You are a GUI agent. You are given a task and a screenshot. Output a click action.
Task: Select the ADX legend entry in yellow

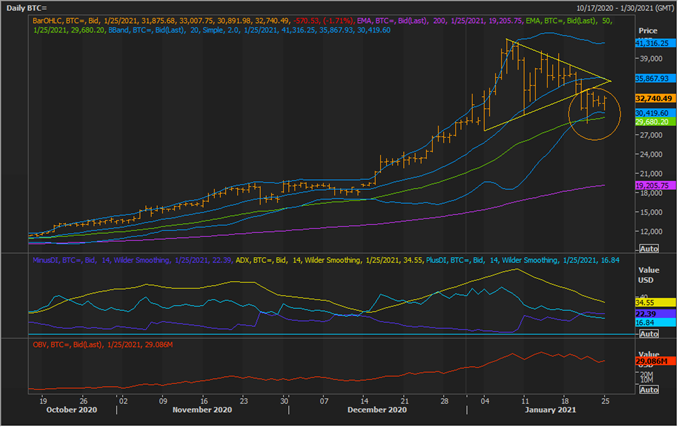click(330, 260)
